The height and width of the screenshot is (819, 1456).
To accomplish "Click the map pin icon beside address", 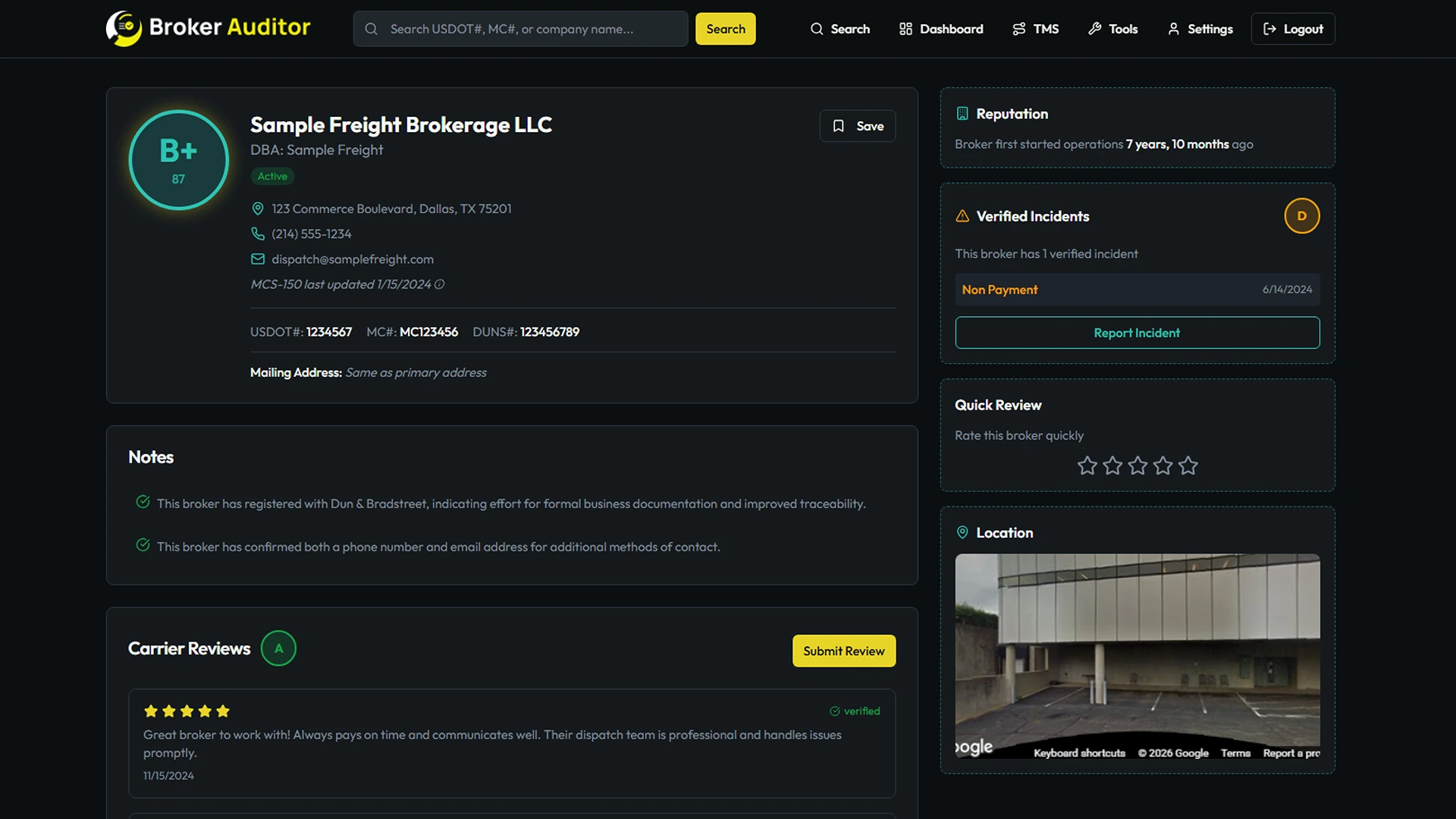I will [x=258, y=209].
